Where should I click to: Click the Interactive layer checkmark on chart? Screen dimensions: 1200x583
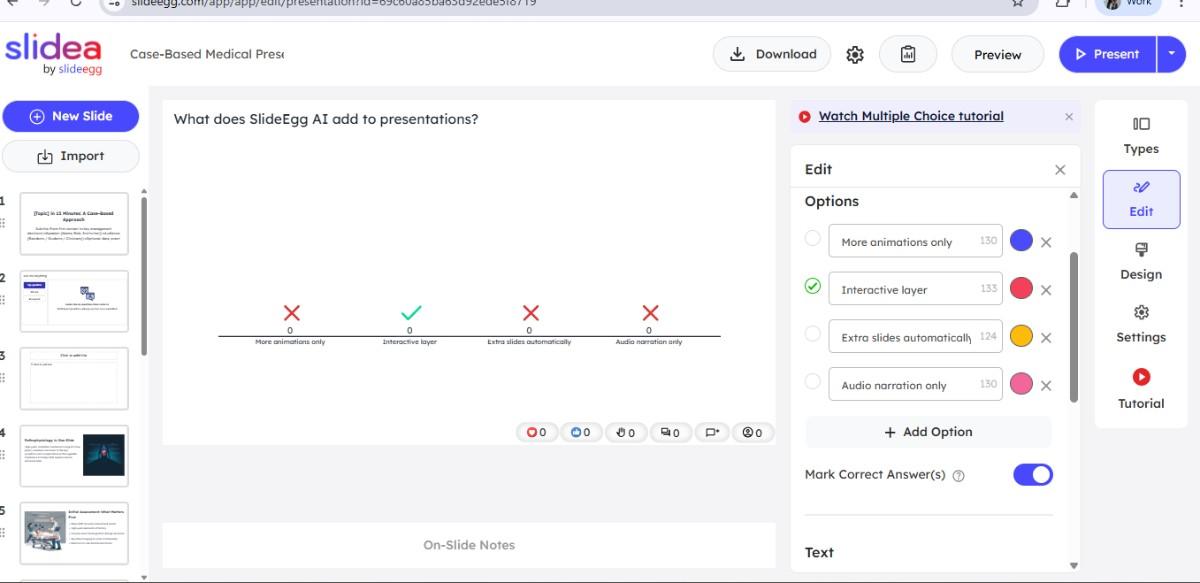coord(410,313)
